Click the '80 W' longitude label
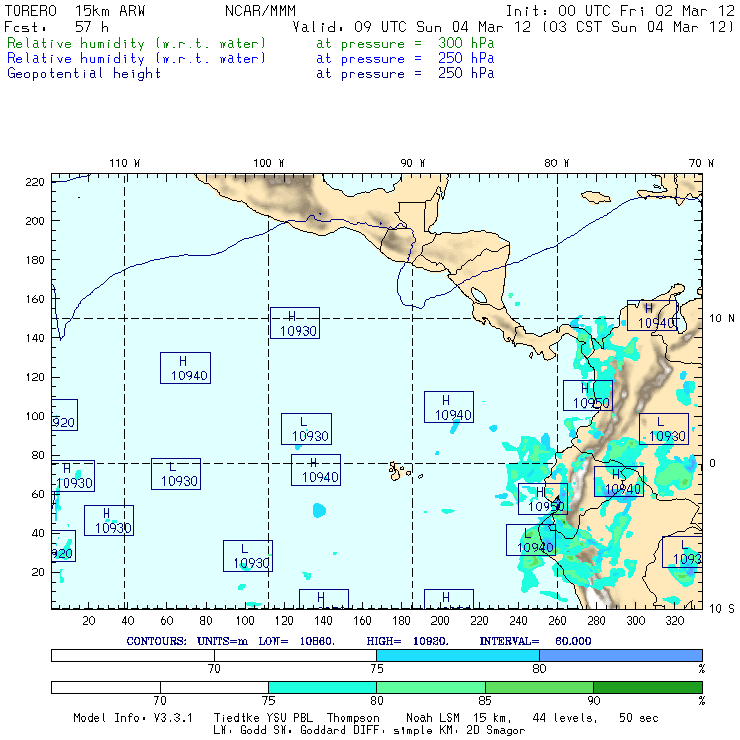740x740 pixels. pyautogui.click(x=556, y=163)
